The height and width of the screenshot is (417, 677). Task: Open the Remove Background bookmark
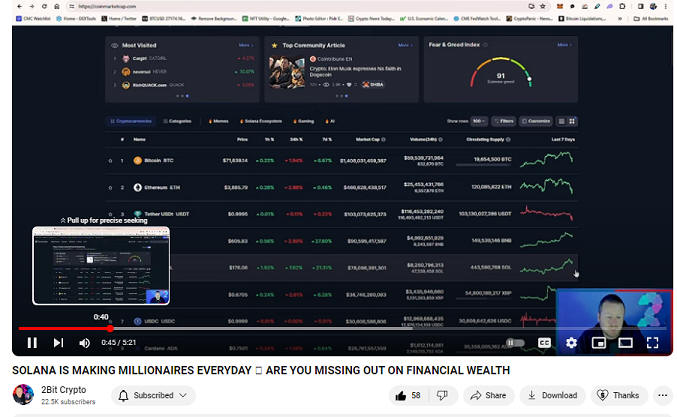click(x=214, y=19)
